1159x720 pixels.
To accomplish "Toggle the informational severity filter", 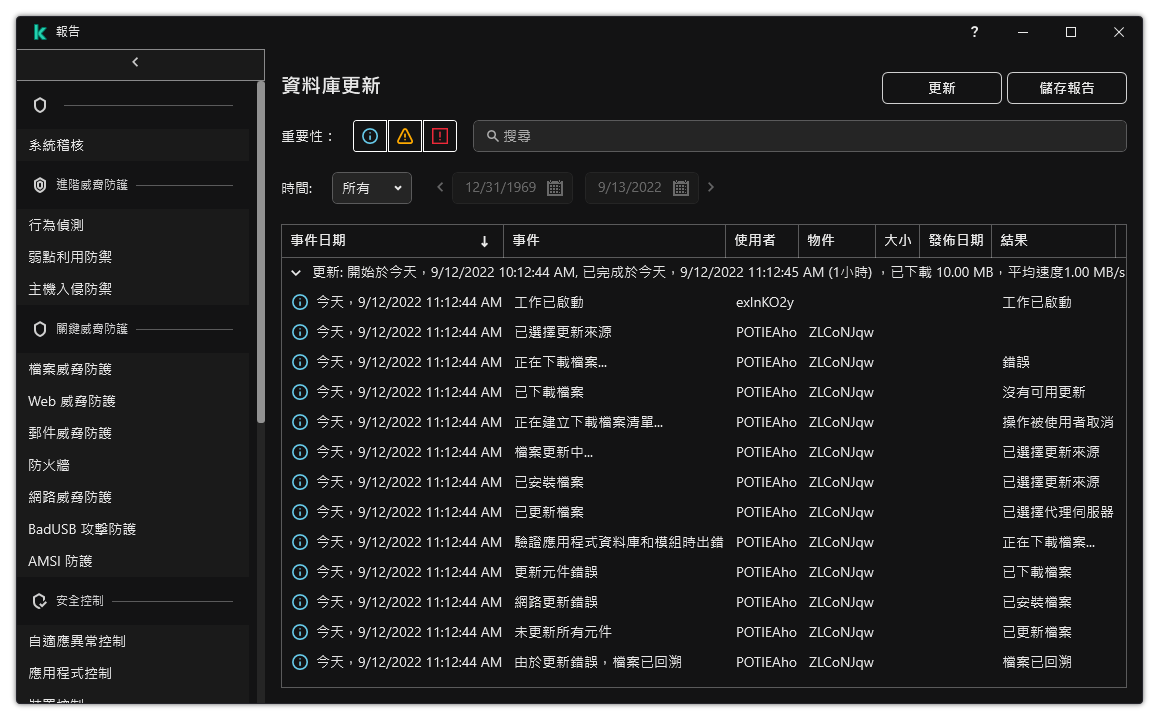I will point(369,135).
